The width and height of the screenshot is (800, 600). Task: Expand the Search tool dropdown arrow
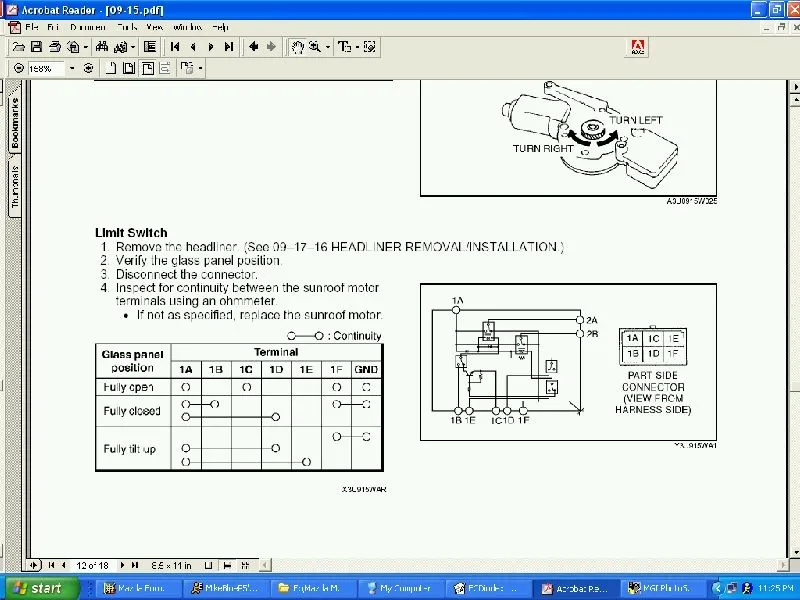pos(131,46)
